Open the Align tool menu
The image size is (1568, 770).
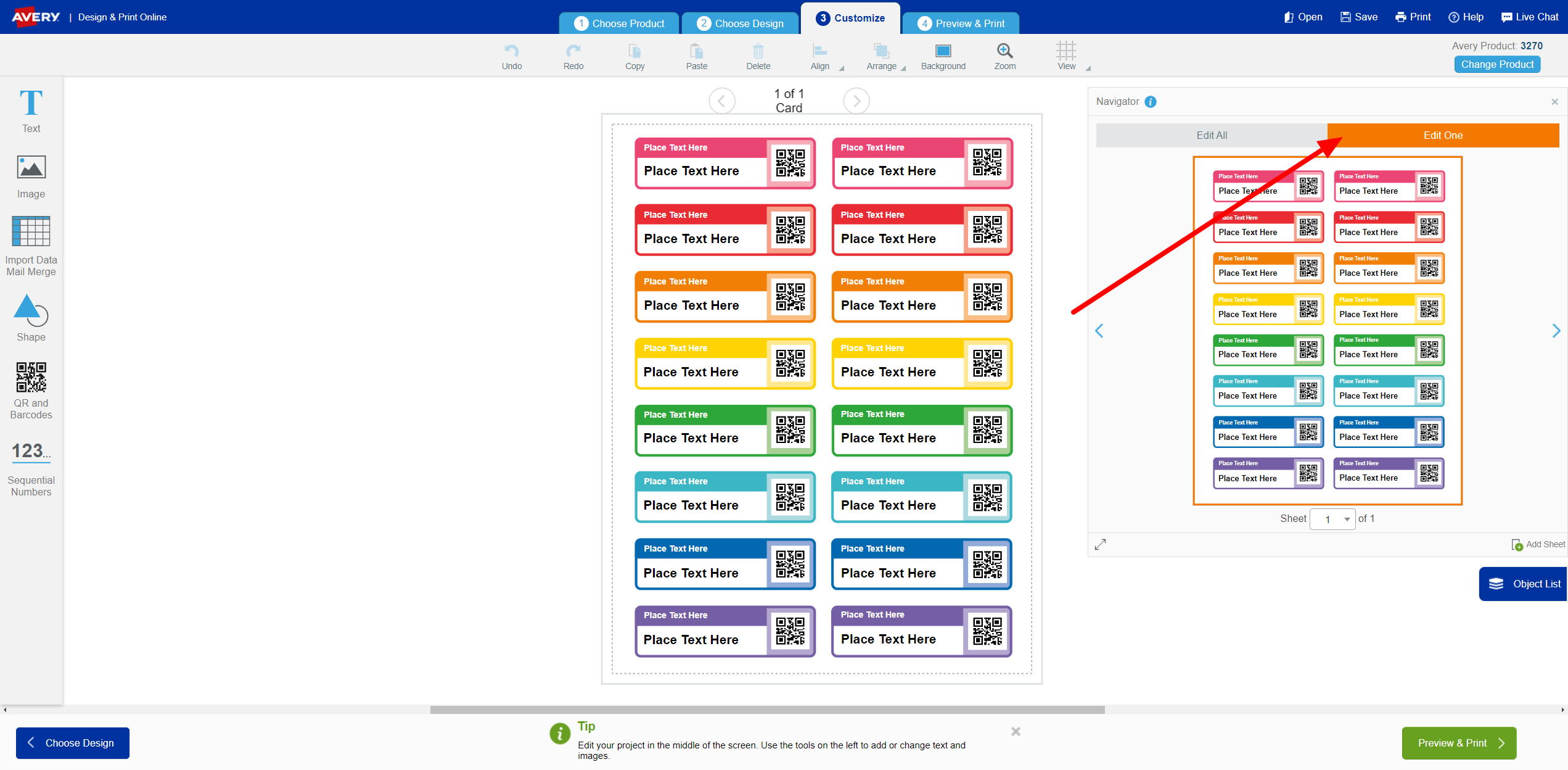coord(821,57)
